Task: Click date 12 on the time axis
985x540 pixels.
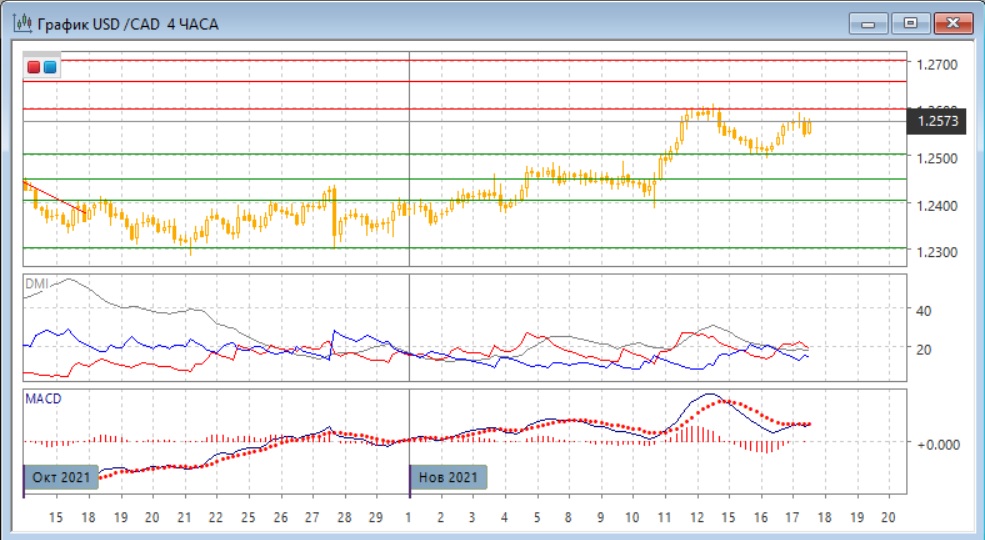Action: click(x=697, y=517)
